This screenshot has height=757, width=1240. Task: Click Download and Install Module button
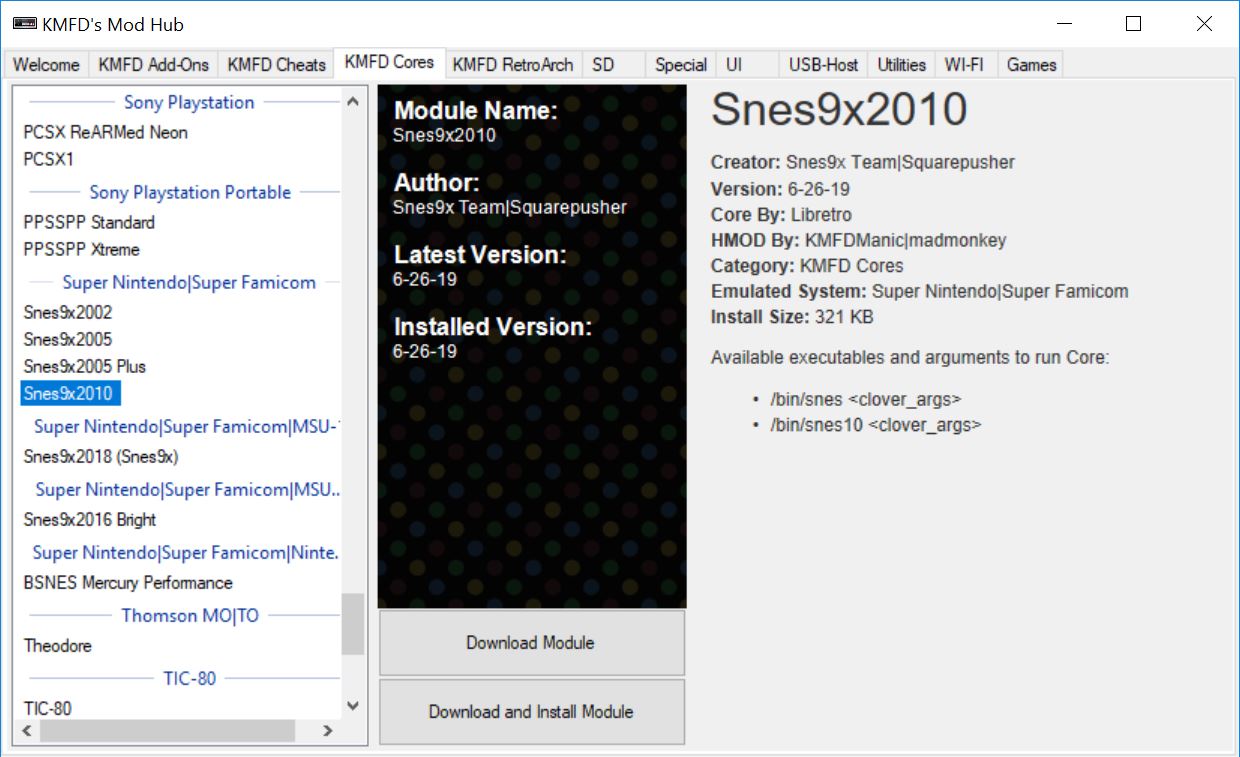[531, 712]
